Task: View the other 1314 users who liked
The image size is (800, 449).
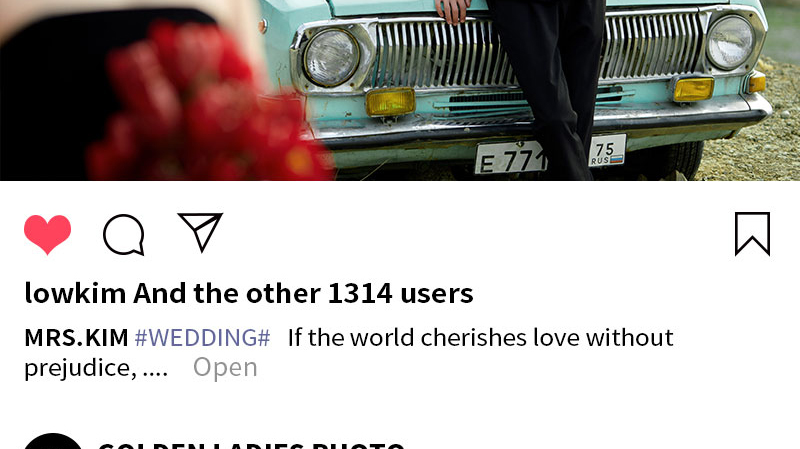Action: click(304, 293)
